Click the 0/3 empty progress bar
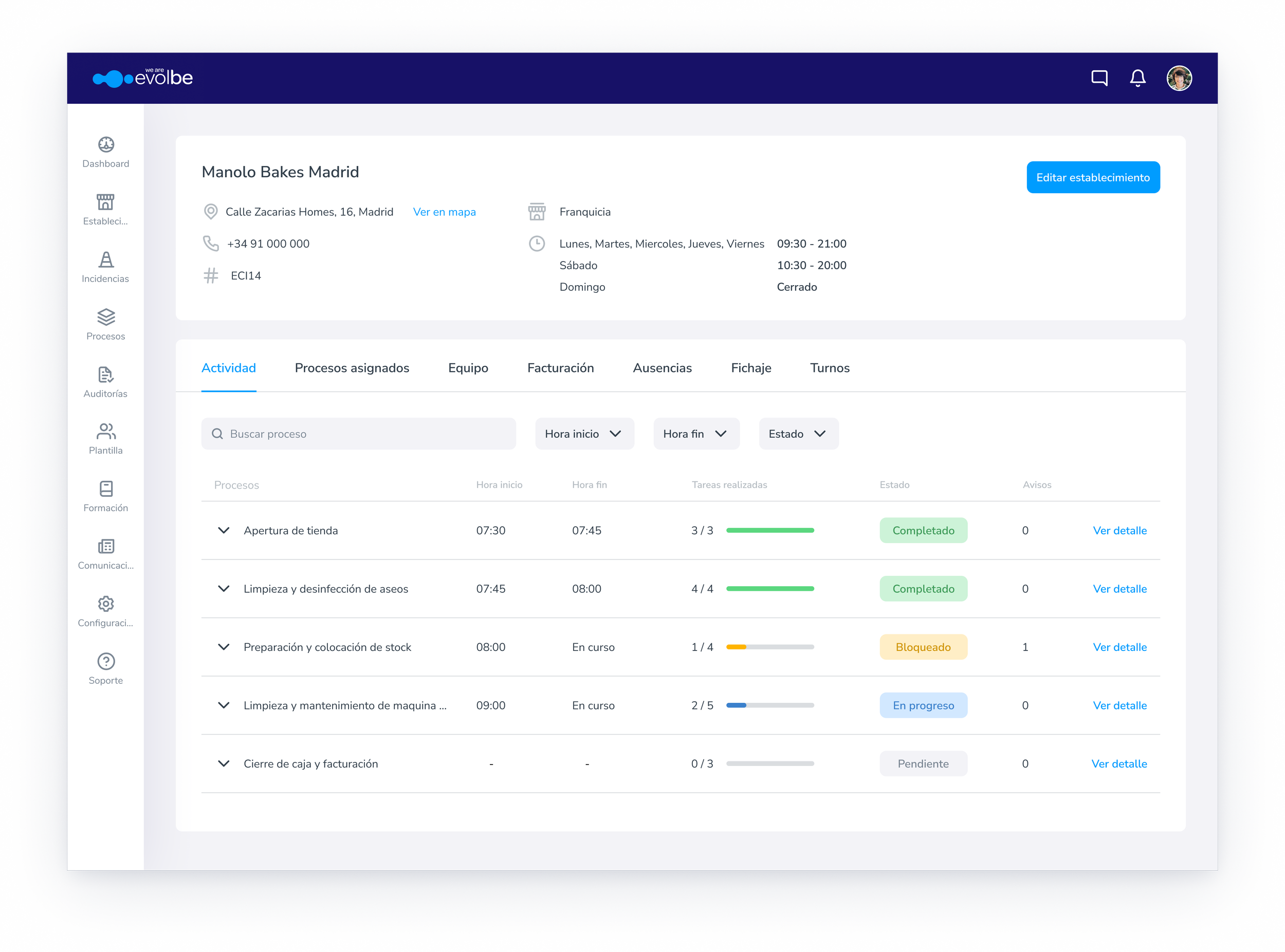The image size is (1285, 952). point(769,763)
